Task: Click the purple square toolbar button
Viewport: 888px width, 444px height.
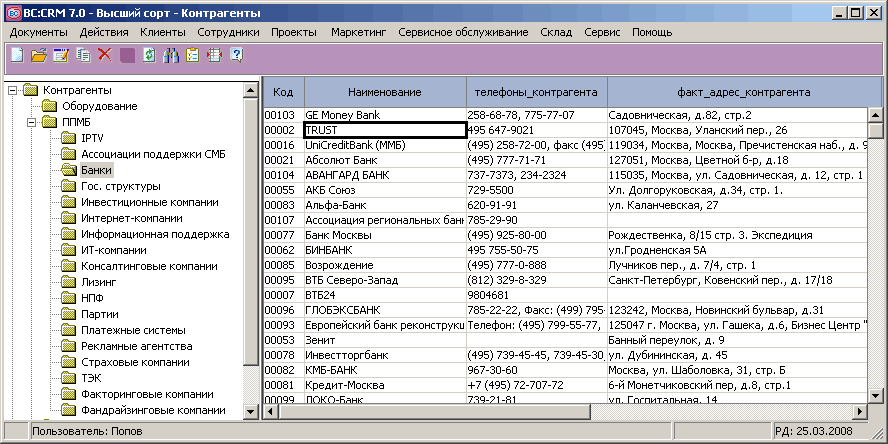Action: (x=127, y=55)
